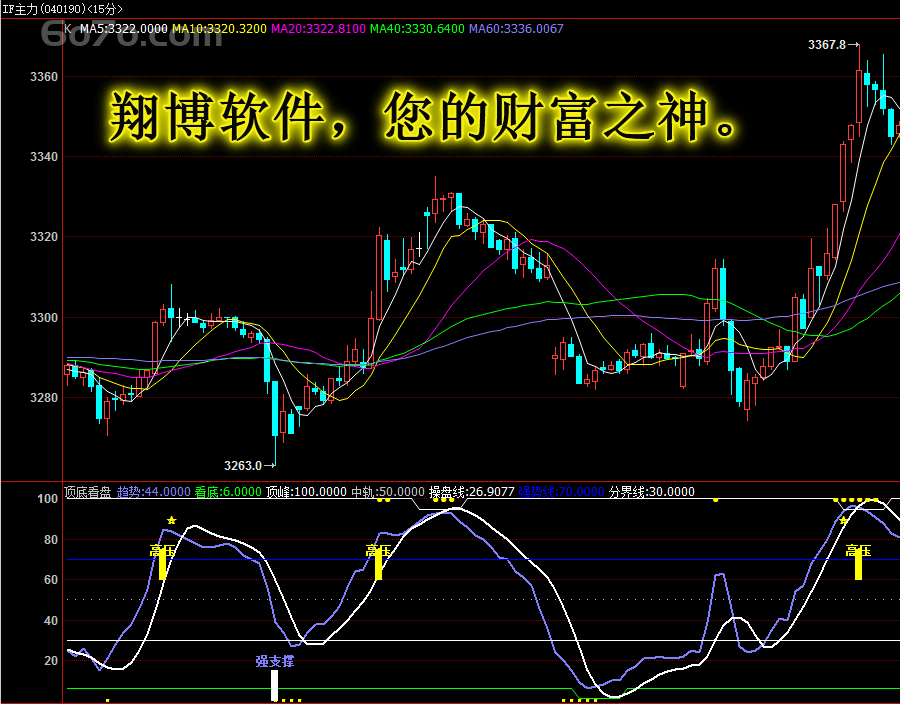
Task: Click the IF主力(040190) chart title
Action: pyautogui.click(x=63, y=9)
